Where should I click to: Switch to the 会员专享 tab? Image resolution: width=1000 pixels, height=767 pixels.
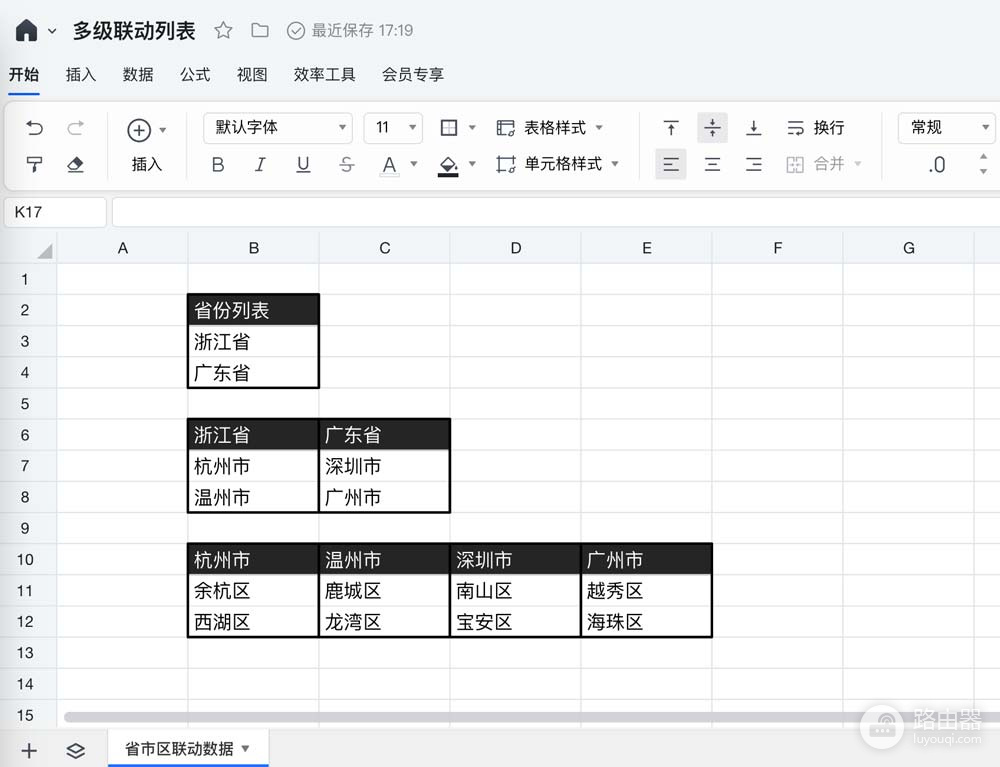pos(413,75)
